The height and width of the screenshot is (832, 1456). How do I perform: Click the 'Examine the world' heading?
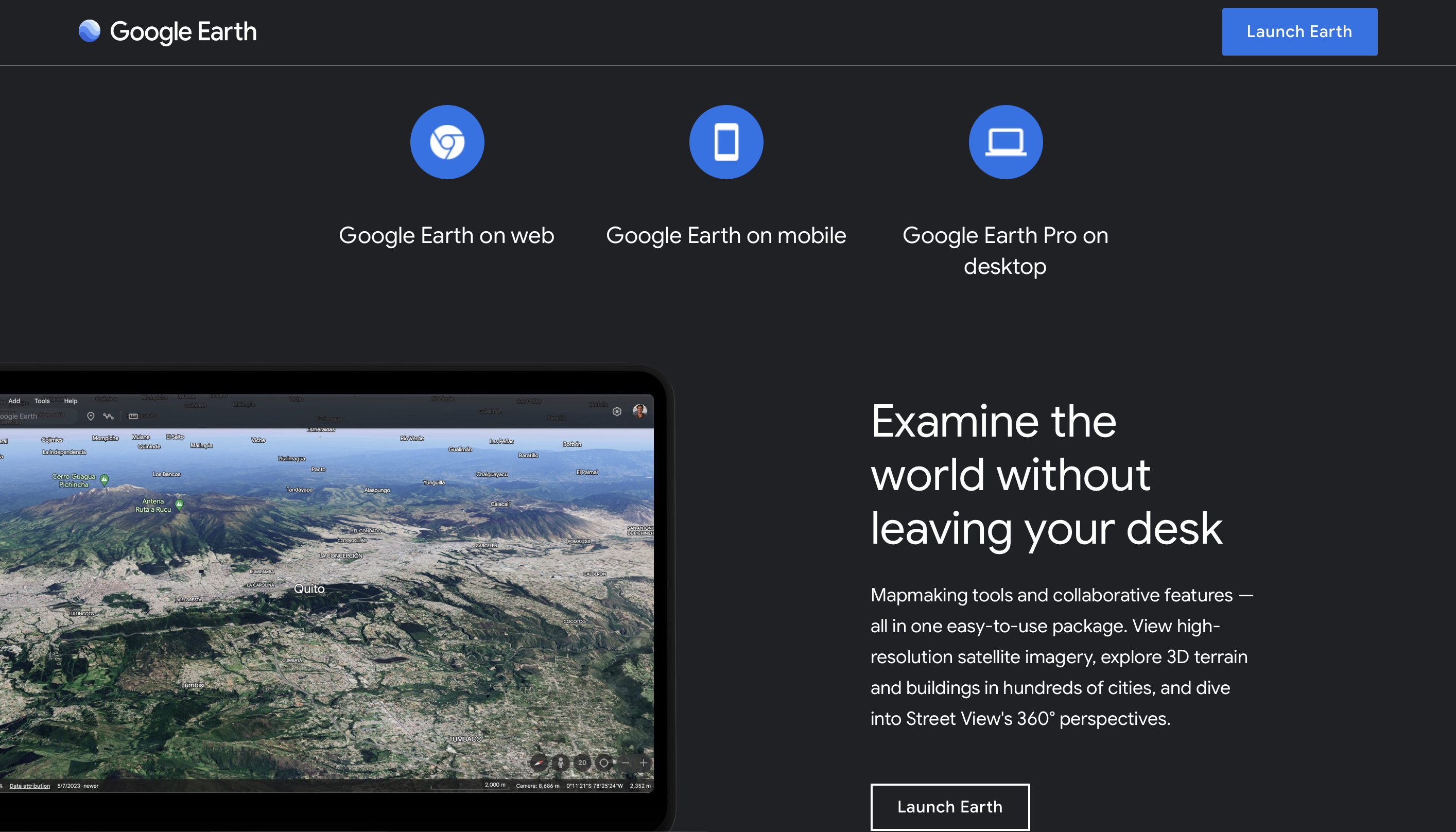tap(1046, 474)
